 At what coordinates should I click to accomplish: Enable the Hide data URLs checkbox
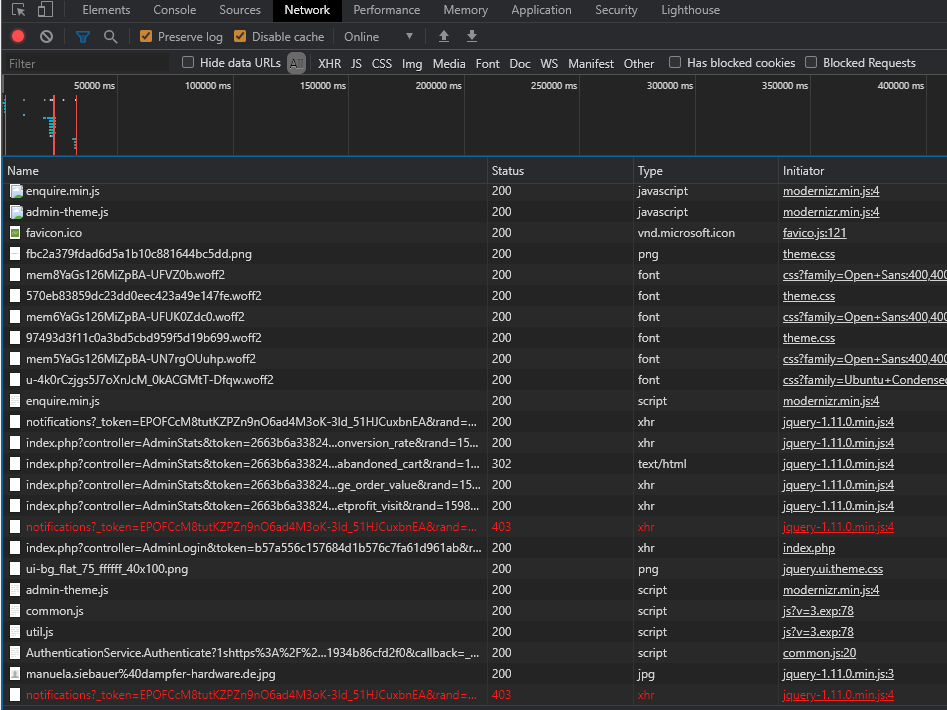[188, 63]
